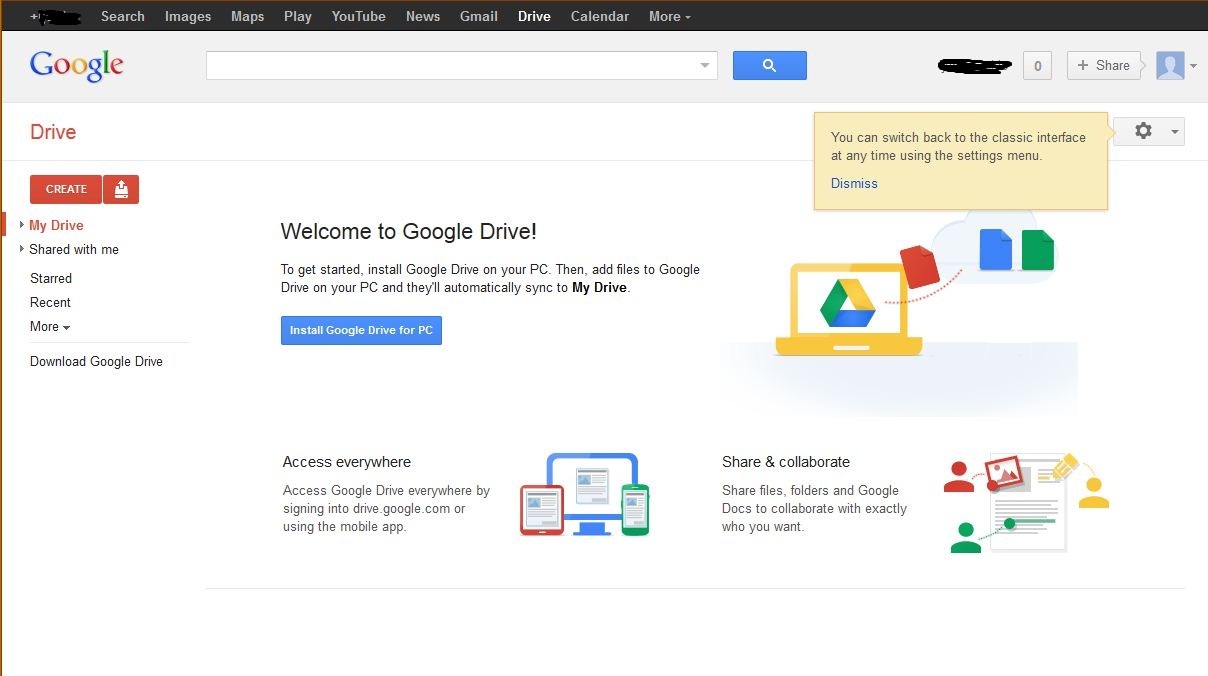Click the profile avatar icon
Image resolution: width=1208 pixels, height=676 pixels.
1170,66
